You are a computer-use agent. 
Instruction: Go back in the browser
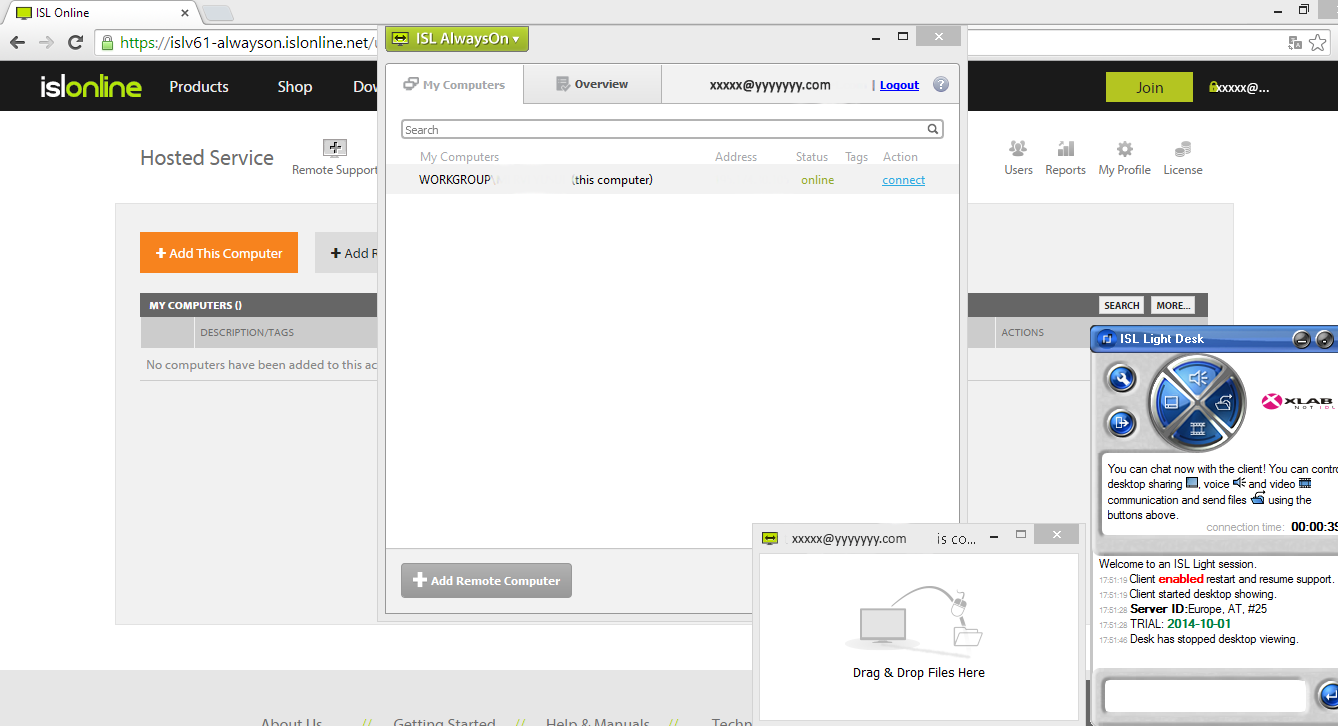point(17,43)
